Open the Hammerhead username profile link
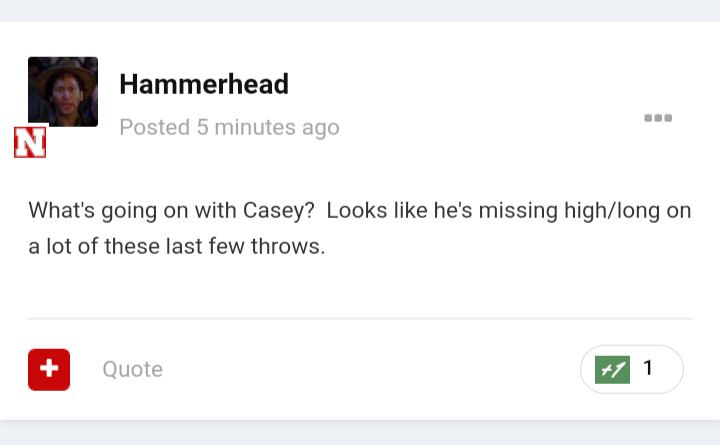The width and height of the screenshot is (720, 445). [204, 84]
